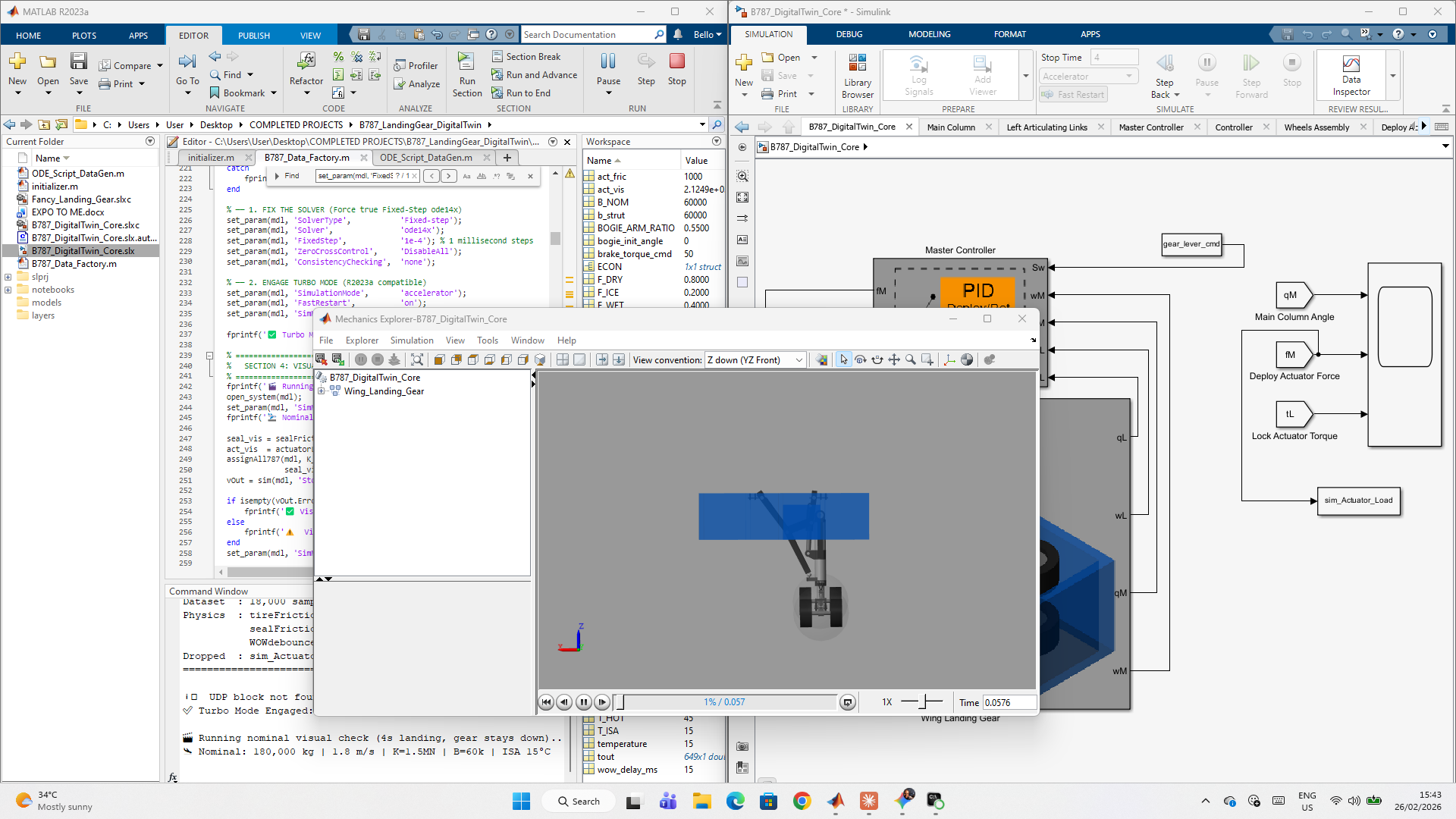Switch to the Master Controller tab in Simulink
The height and width of the screenshot is (819, 1456).
tap(1151, 127)
